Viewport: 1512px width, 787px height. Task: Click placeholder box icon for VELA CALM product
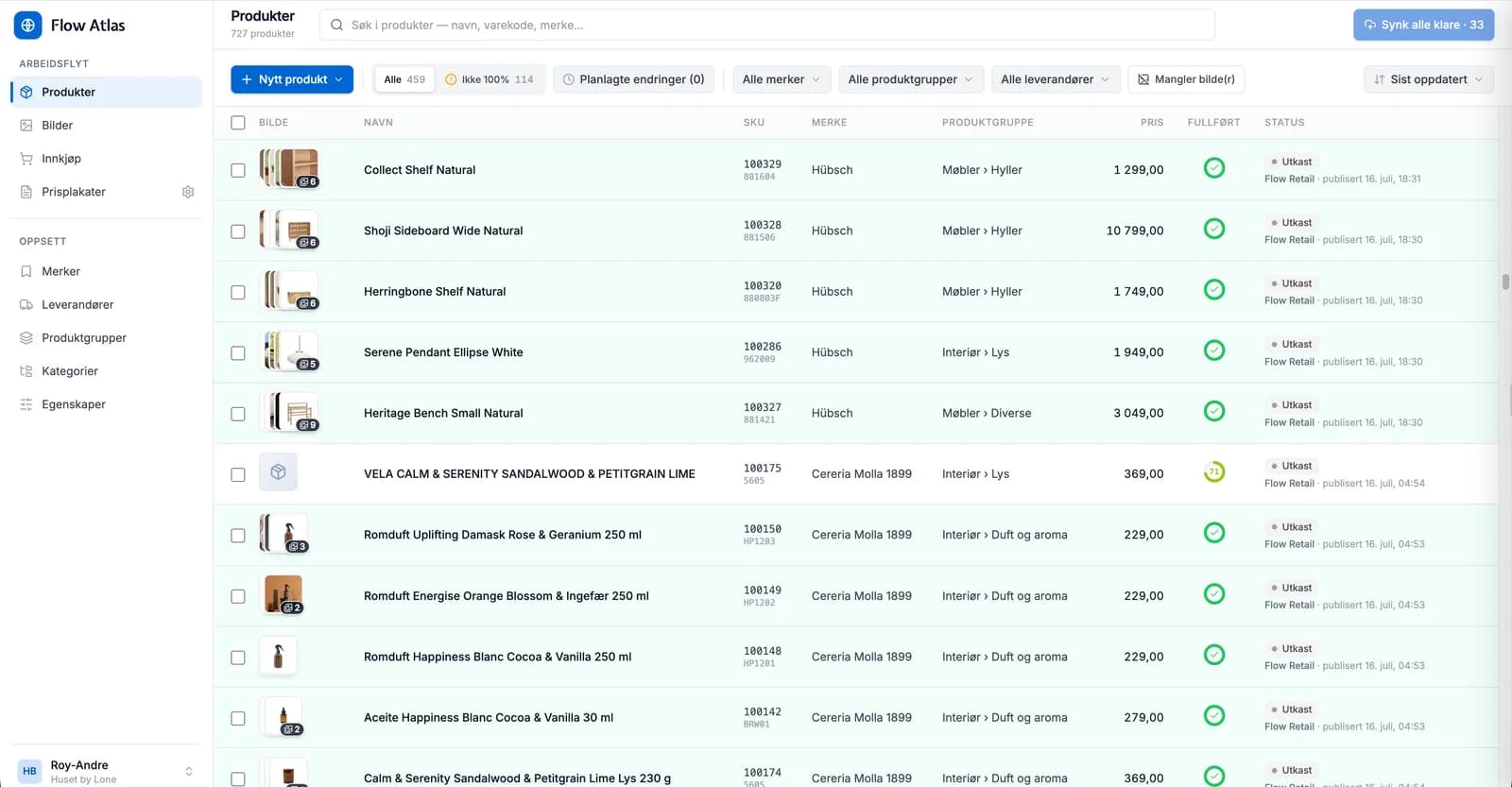click(278, 471)
